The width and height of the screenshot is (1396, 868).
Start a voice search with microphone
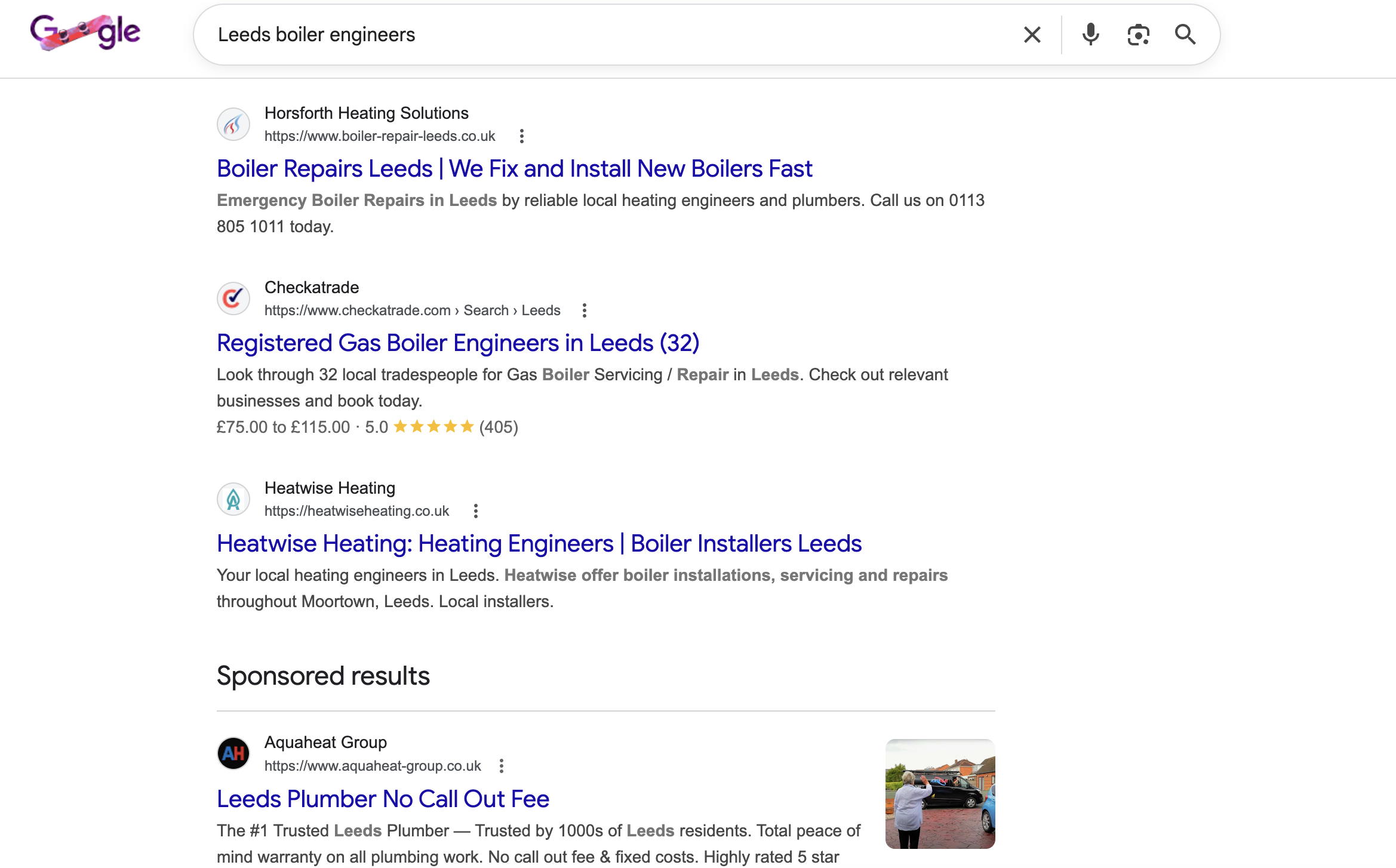point(1090,35)
